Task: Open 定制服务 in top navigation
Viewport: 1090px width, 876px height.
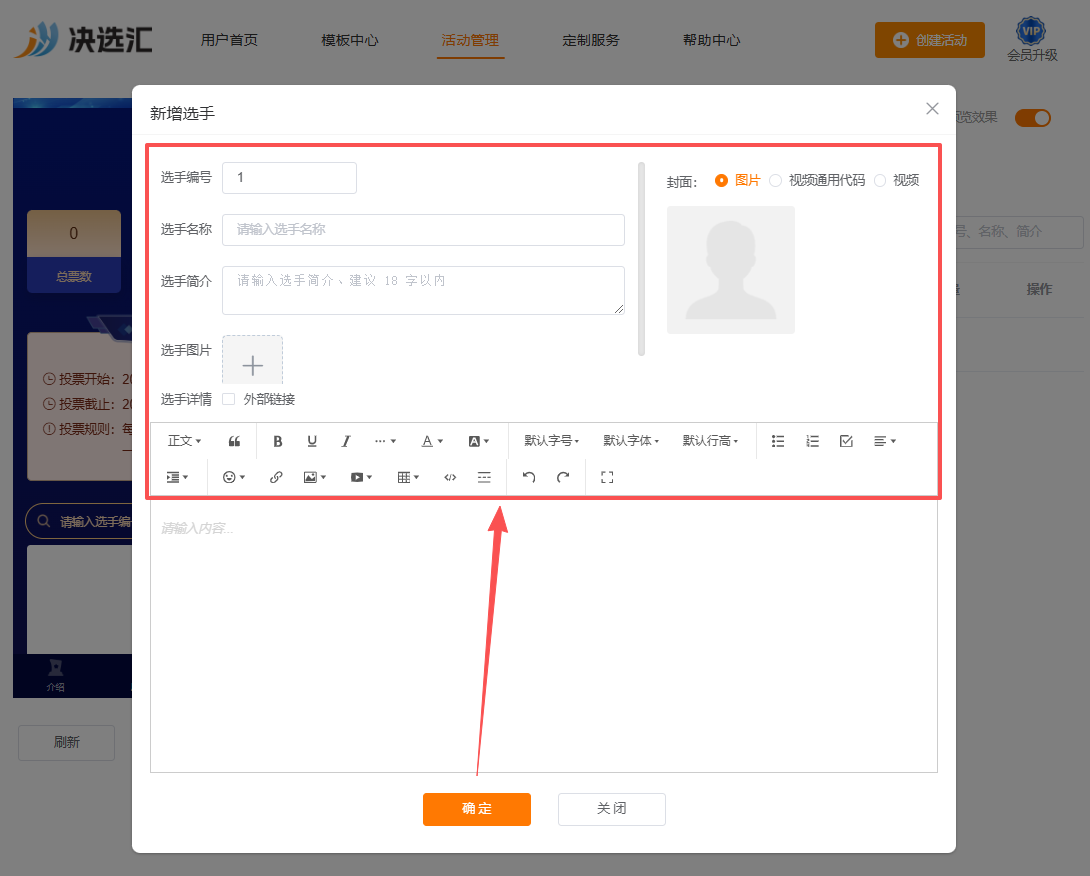Action: point(591,40)
